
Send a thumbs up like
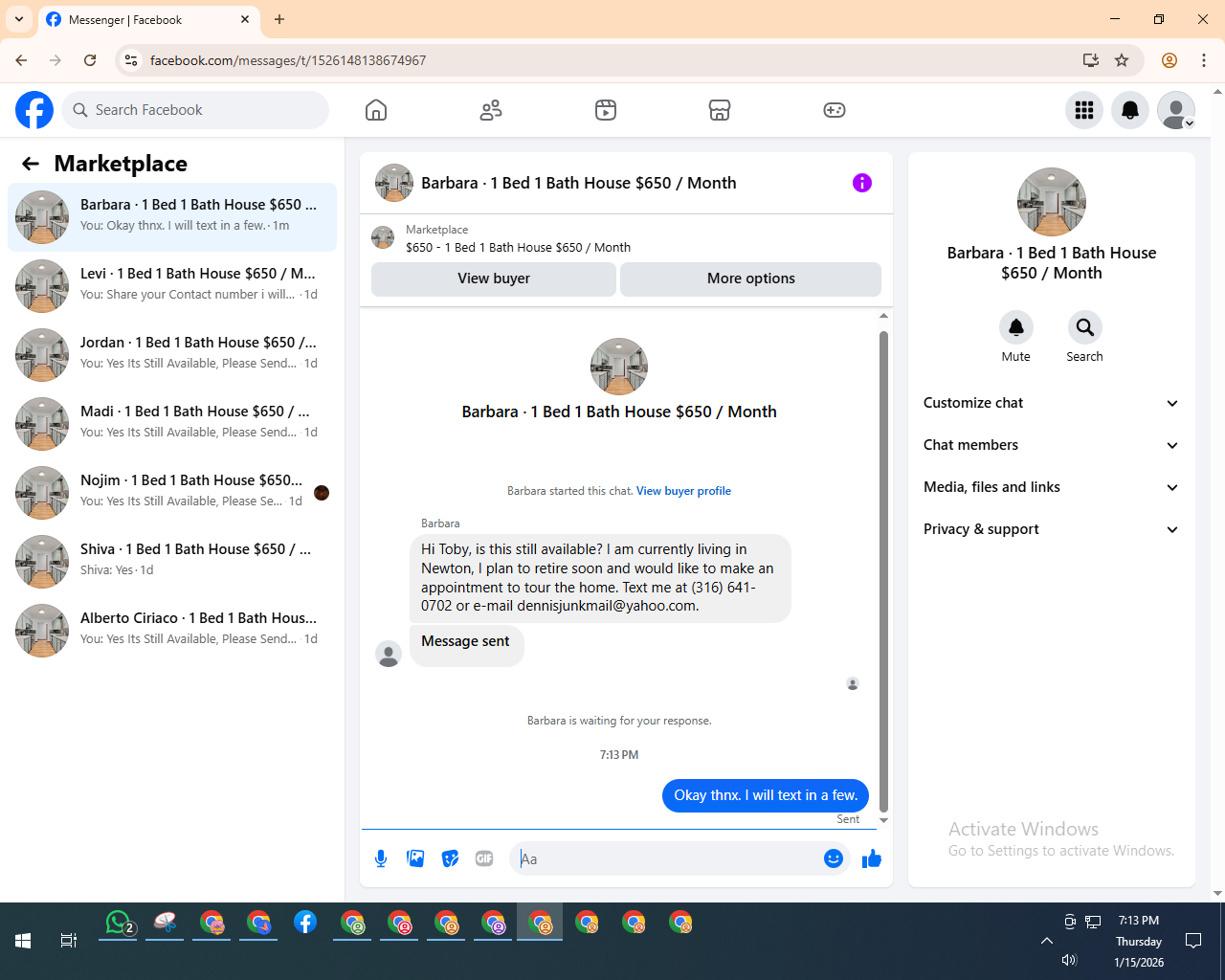pos(871,858)
